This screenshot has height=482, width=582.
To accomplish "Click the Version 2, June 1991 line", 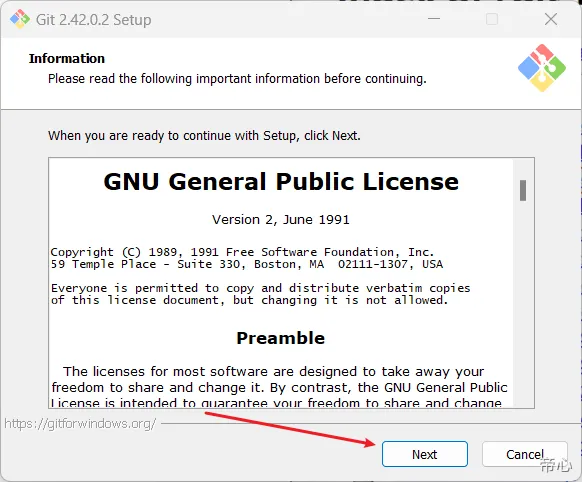I will pos(281,220).
